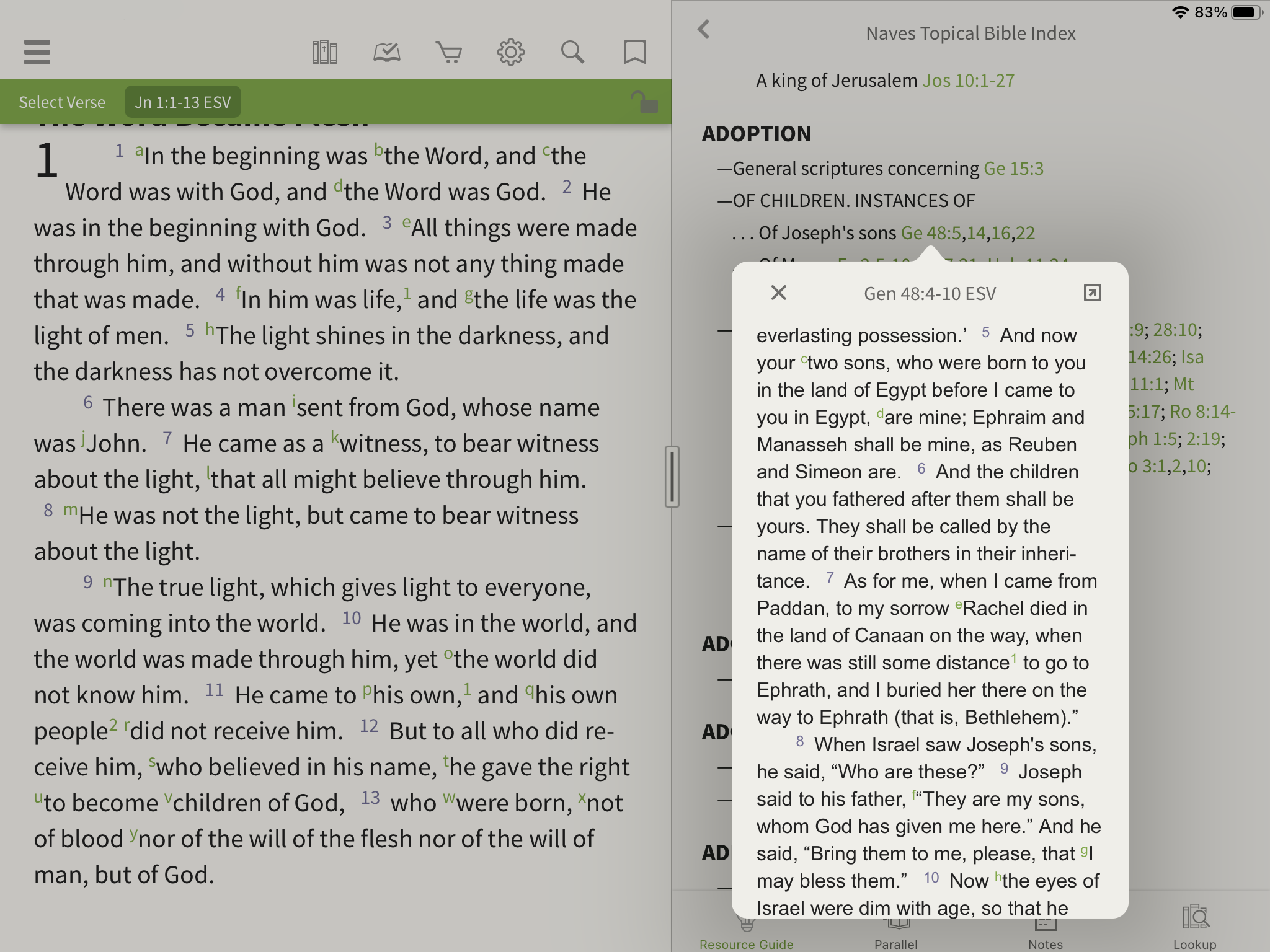
Task: Open the reading plan icon
Action: click(386, 52)
